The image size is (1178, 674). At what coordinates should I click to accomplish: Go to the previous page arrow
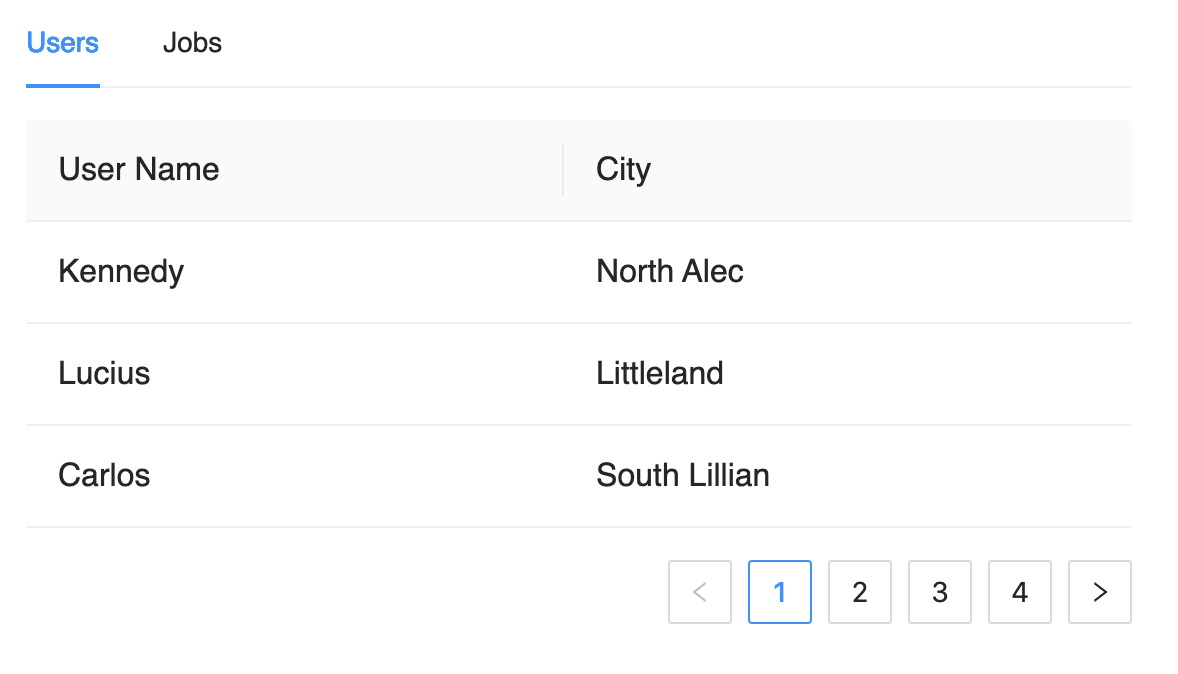700,592
